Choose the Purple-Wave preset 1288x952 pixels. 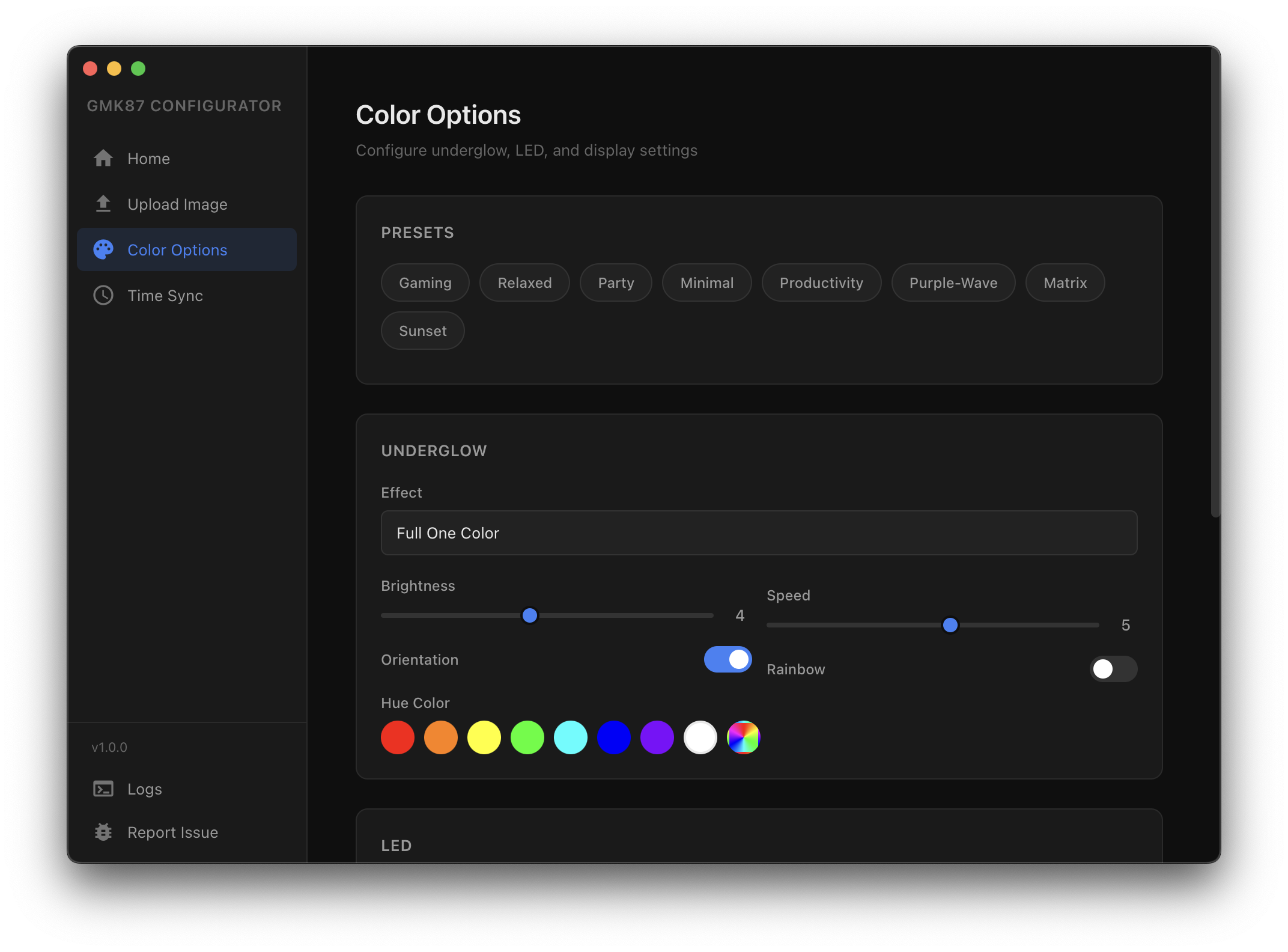[953, 282]
